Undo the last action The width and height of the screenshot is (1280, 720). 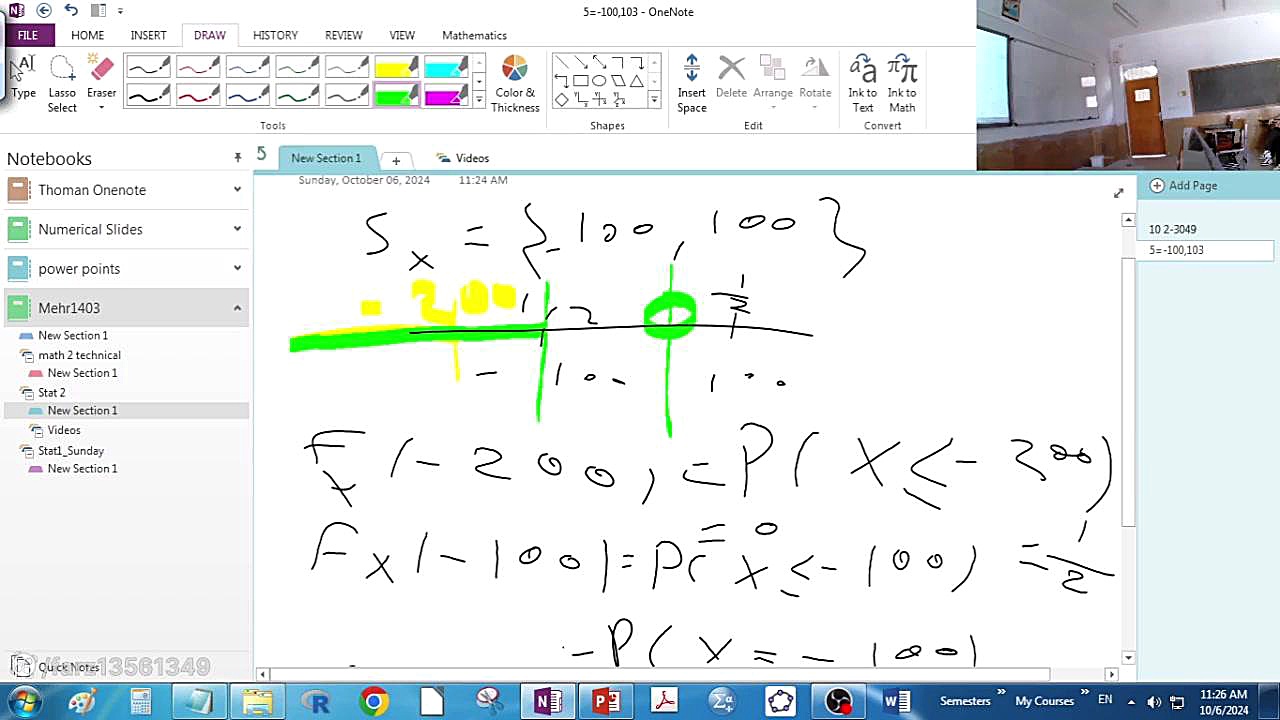tap(70, 10)
